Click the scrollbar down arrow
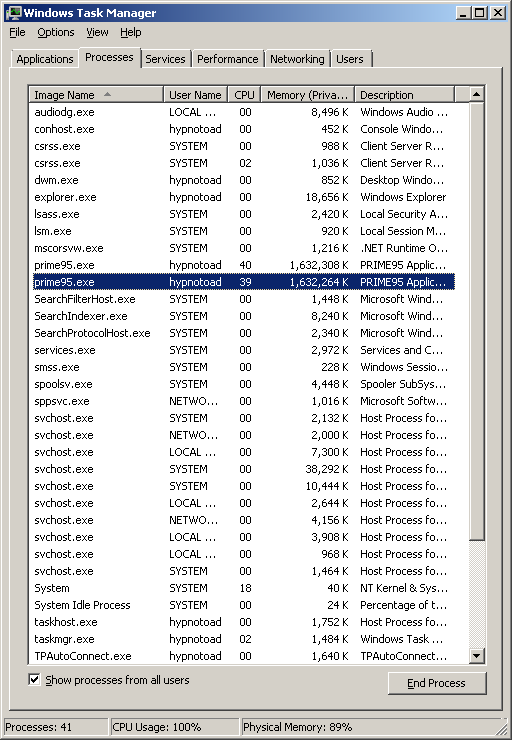 point(477,656)
